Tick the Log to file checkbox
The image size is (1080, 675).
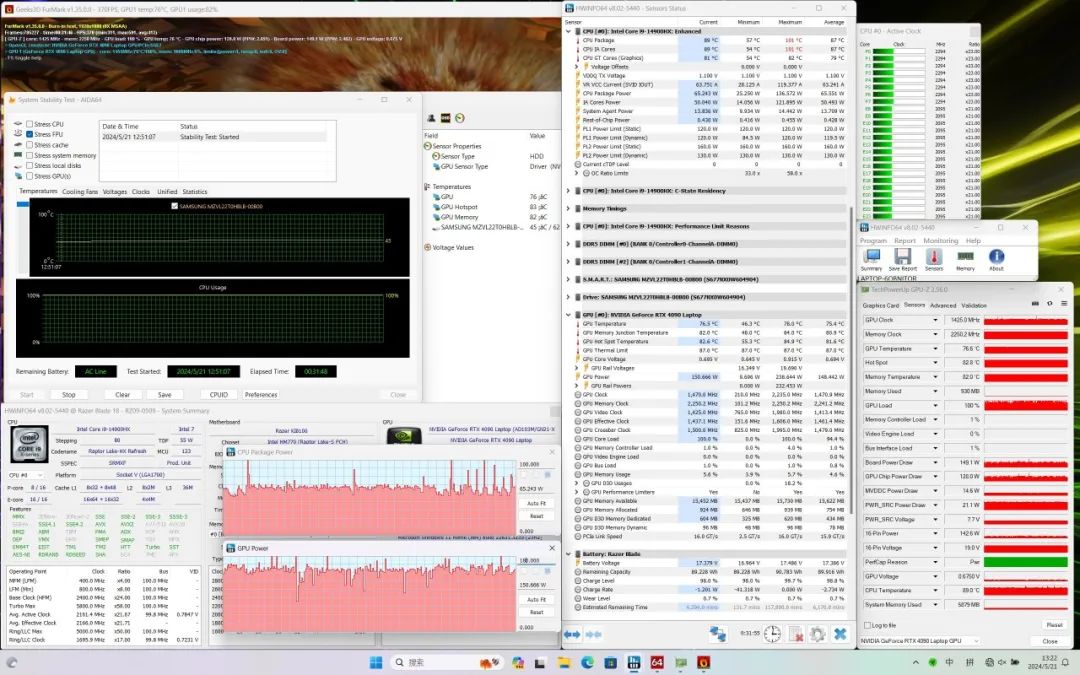[866, 625]
